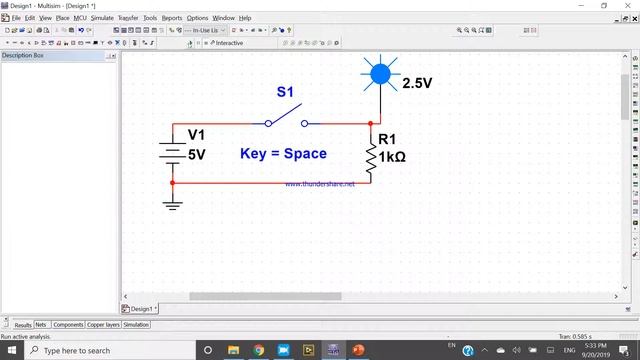Viewport: 640px width, 360px height.
Task: Select battery V1 on the schematic
Action: (x=172, y=153)
